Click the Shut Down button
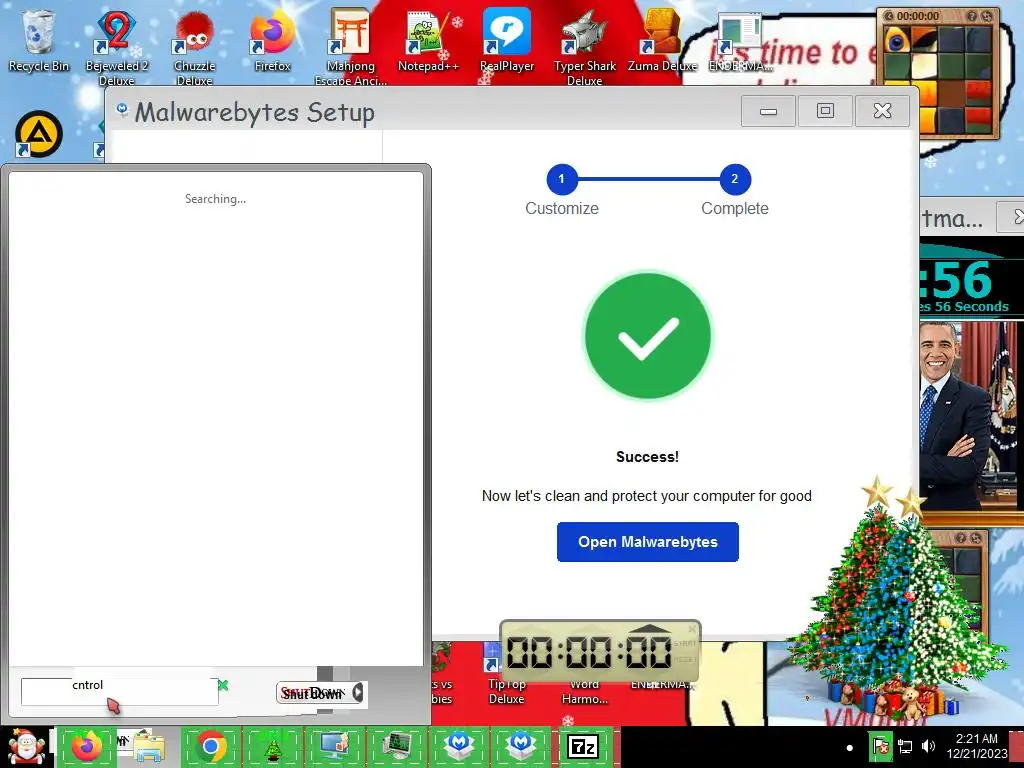The height and width of the screenshot is (768, 1024). pos(314,693)
